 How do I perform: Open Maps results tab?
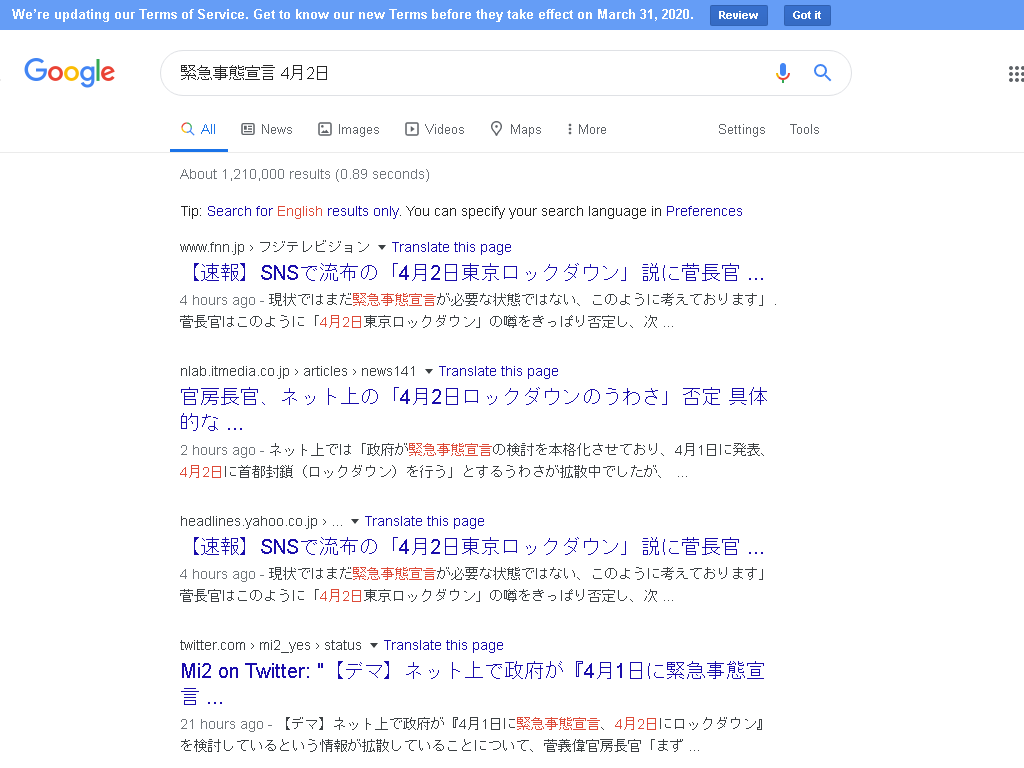click(515, 129)
